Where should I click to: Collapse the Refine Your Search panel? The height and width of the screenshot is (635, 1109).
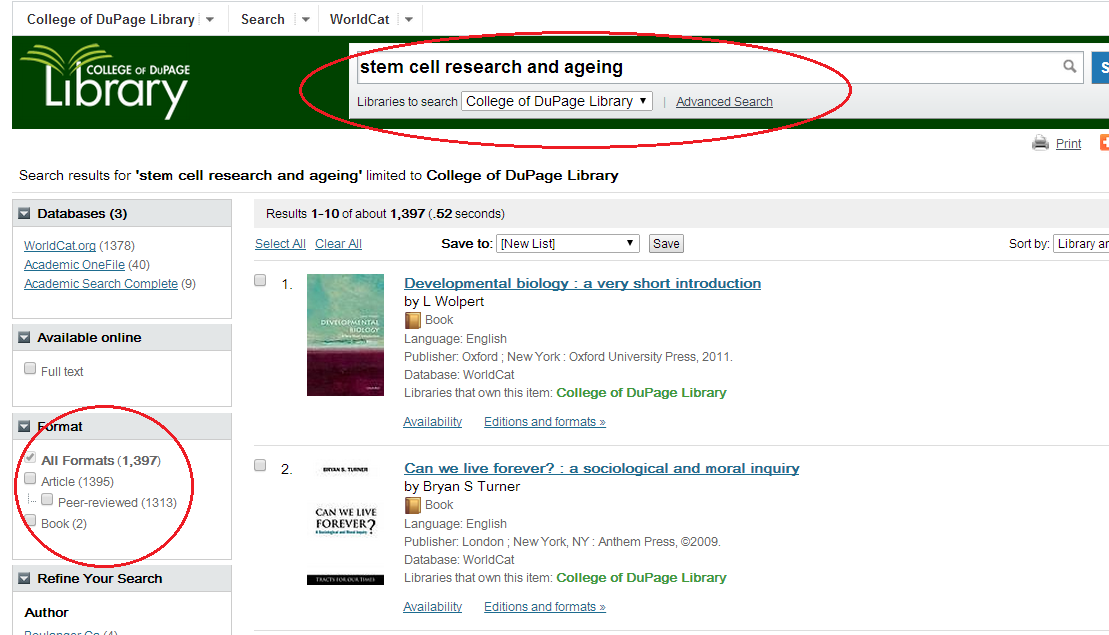pyautogui.click(x=25, y=579)
